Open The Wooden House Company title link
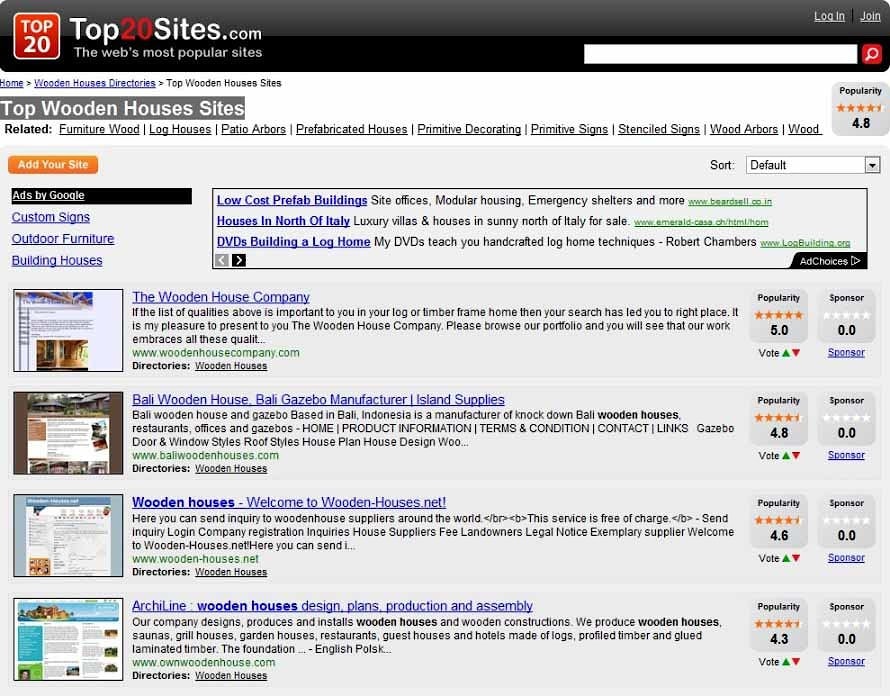The width and height of the screenshot is (890, 696). pos(221,297)
